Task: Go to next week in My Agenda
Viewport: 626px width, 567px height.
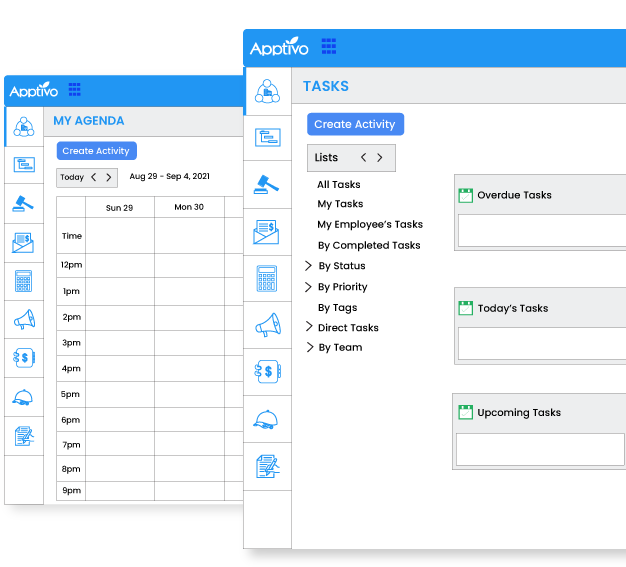Action: (x=109, y=177)
